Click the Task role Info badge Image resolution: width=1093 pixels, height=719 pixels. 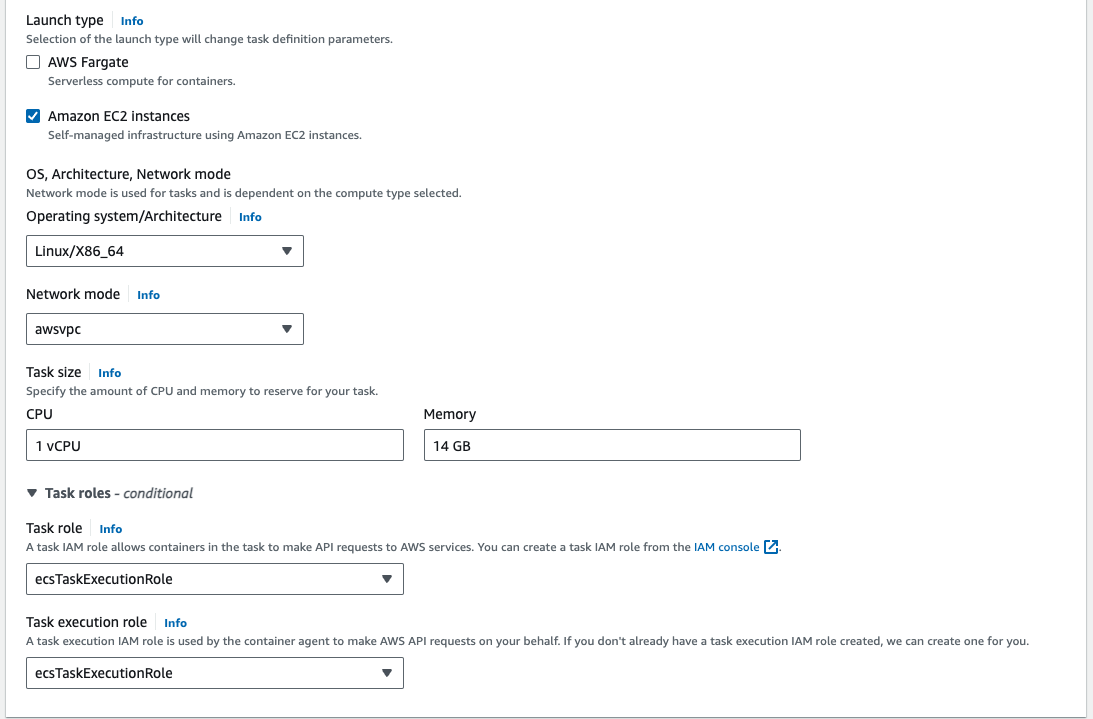click(110, 529)
